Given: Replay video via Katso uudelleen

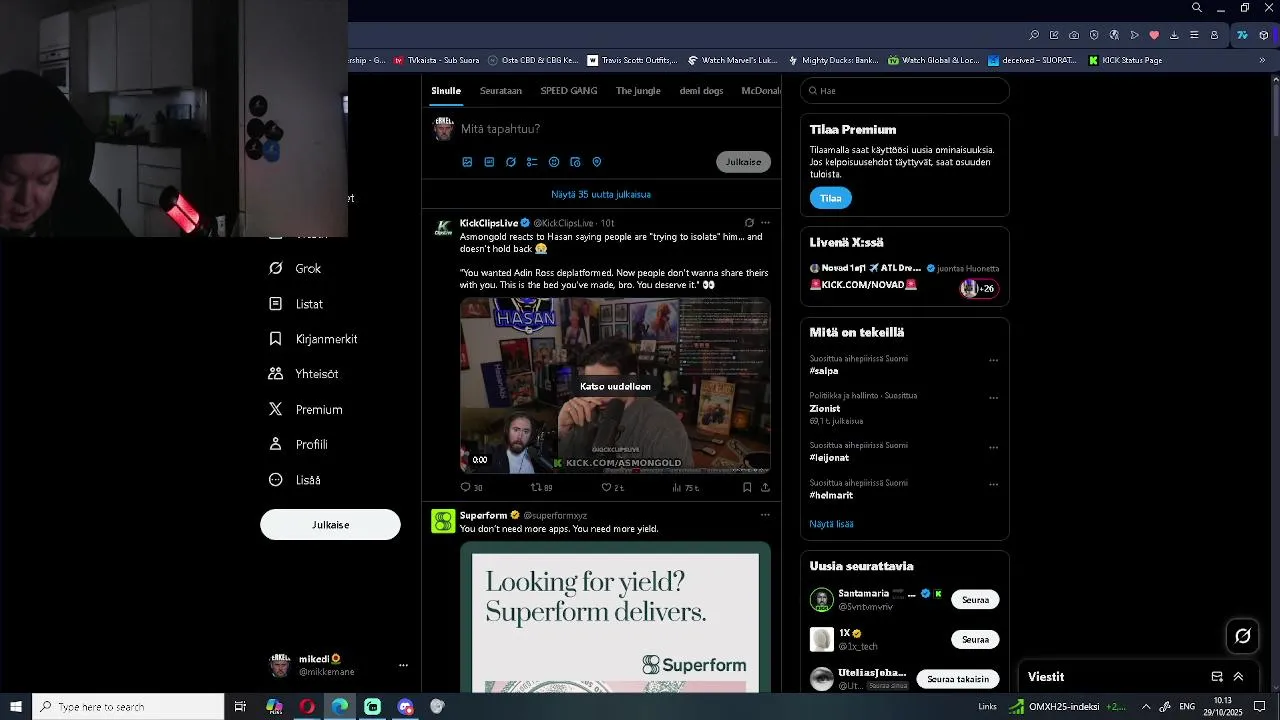Looking at the screenshot, I should (615, 386).
